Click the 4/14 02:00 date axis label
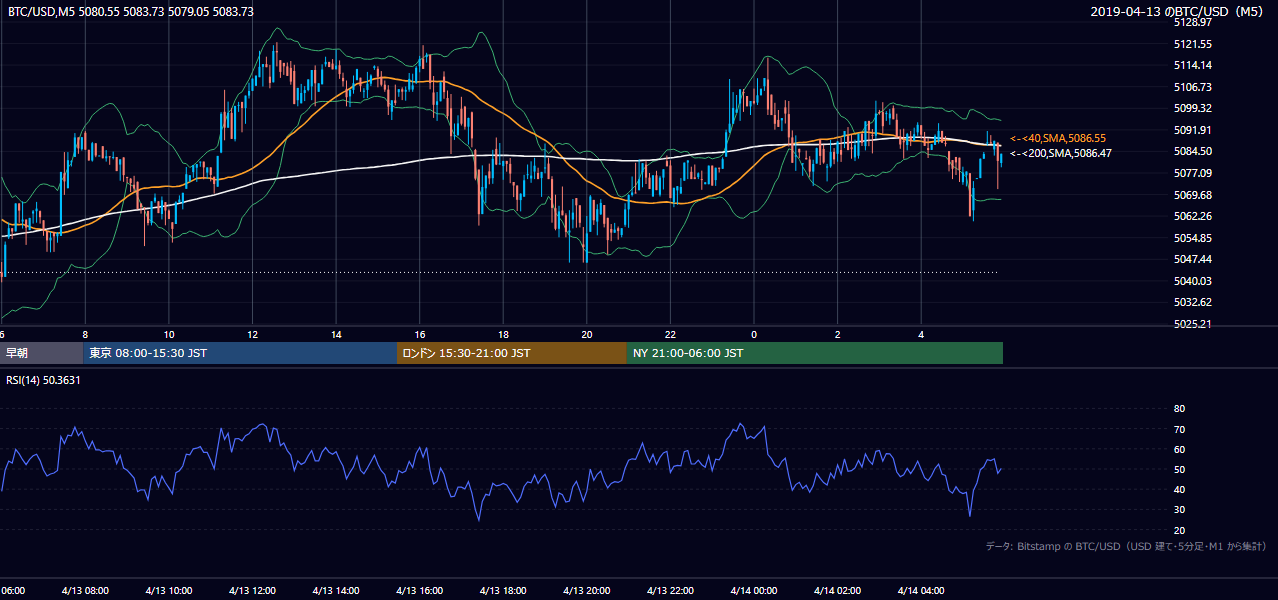The image size is (1278, 600). pos(838,591)
